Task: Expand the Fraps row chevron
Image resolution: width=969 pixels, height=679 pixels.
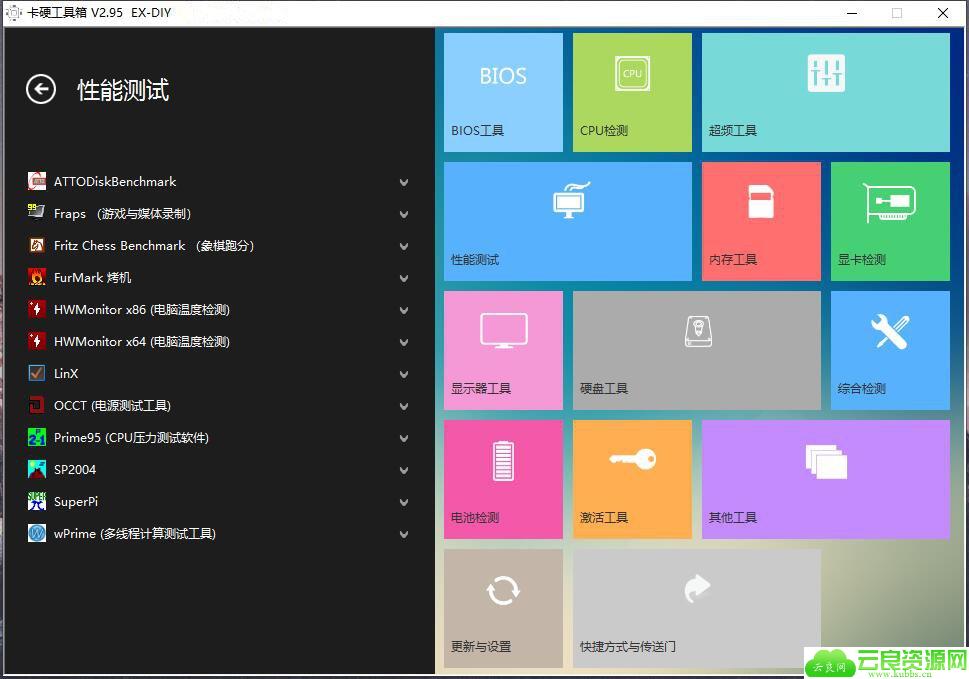Action: pyautogui.click(x=404, y=214)
